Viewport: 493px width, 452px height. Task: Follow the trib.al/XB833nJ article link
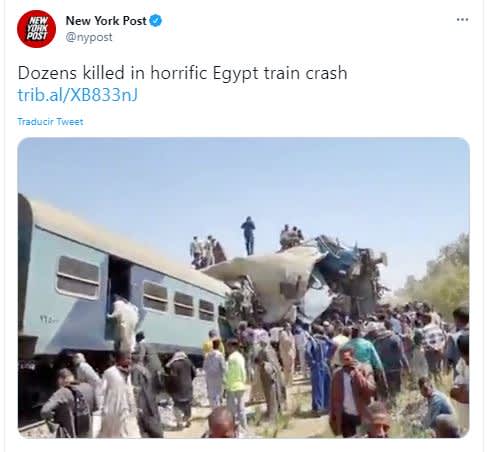[x=77, y=95]
